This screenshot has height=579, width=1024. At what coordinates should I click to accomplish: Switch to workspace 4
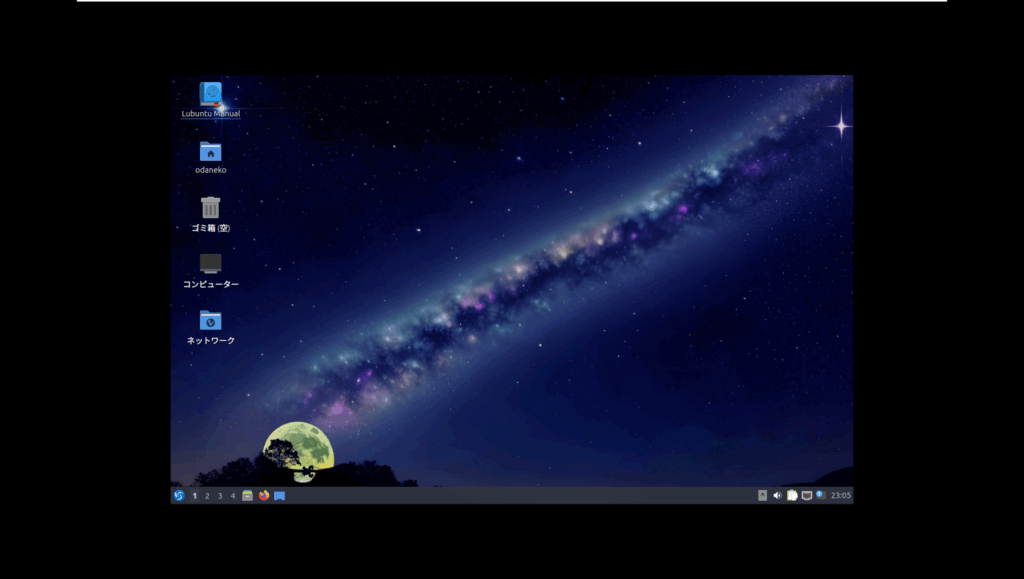(232, 496)
